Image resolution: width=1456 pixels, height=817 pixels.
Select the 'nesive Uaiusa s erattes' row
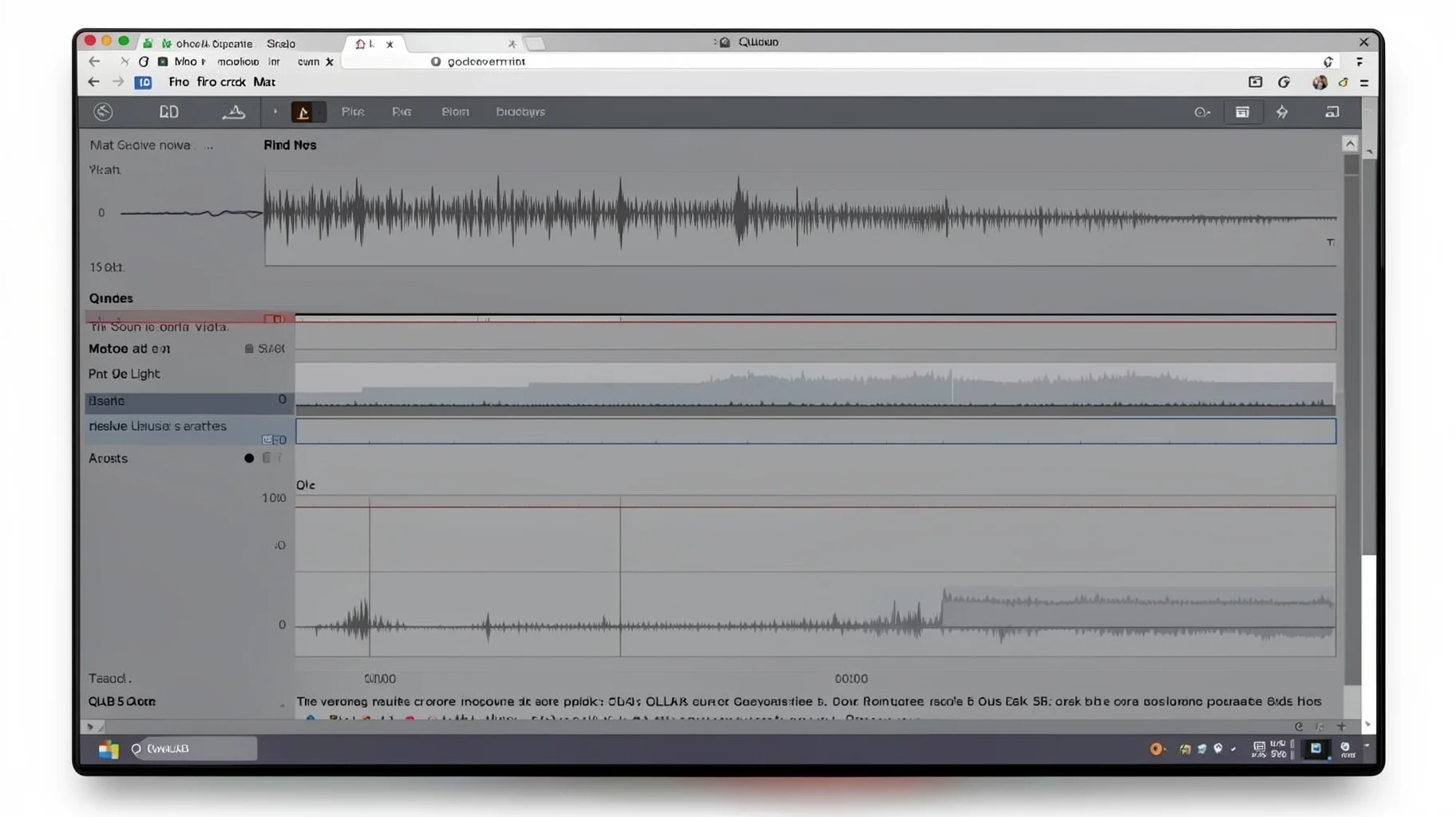tap(190, 431)
